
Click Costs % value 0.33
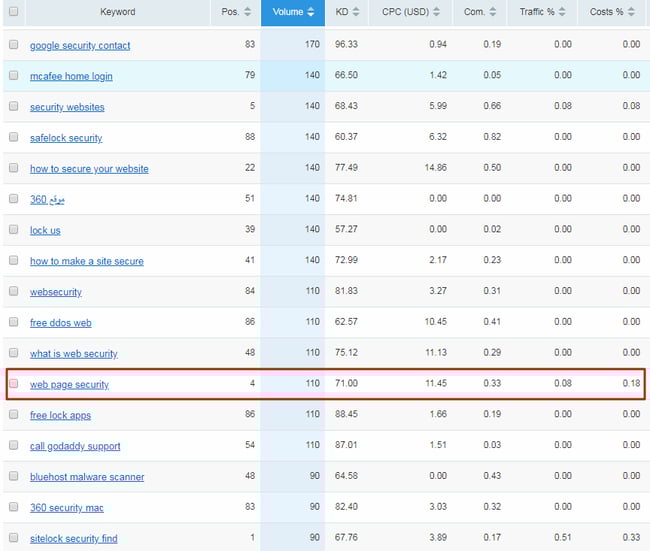tap(631, 537)
